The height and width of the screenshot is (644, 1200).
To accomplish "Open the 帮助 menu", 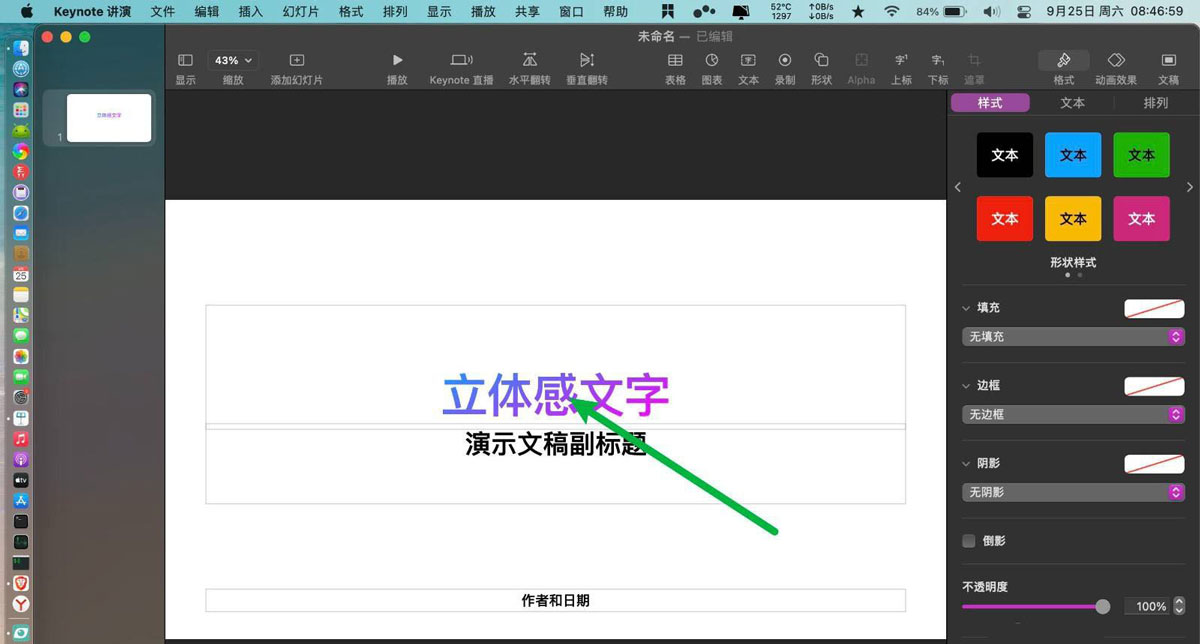I will [616, 12].
